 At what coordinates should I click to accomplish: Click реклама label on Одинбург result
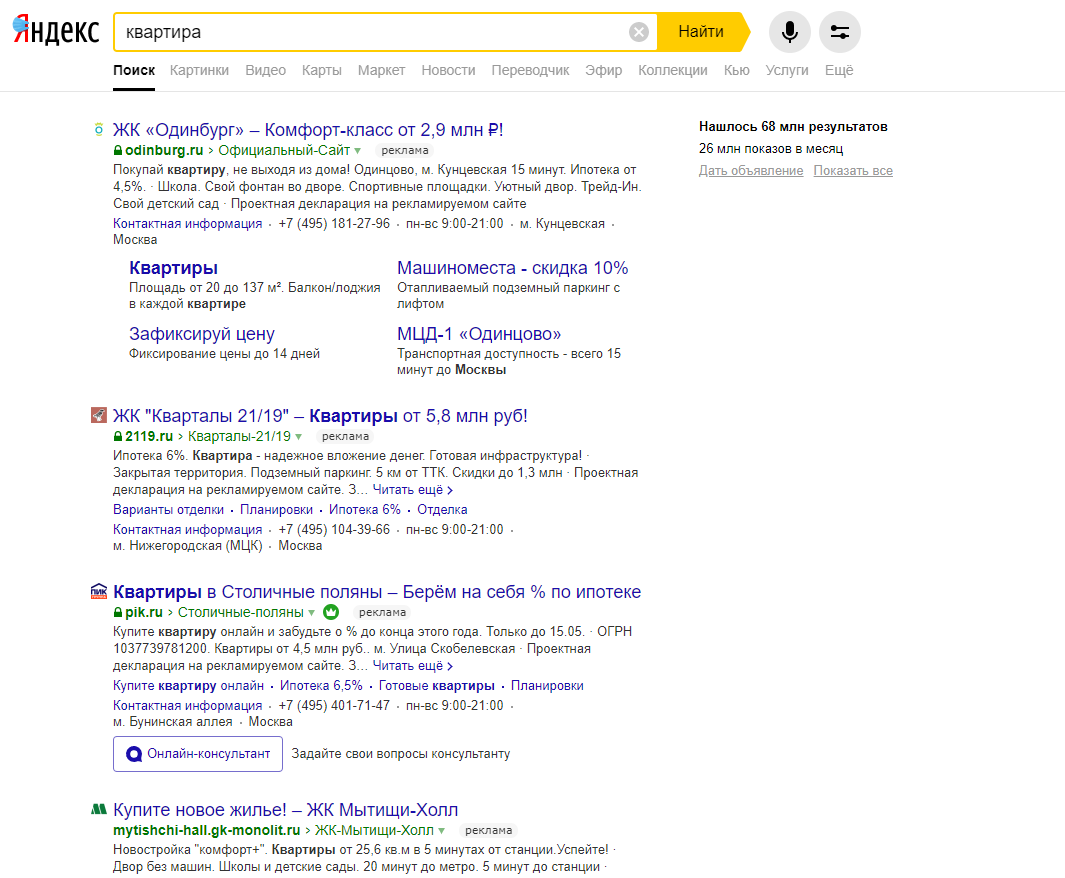tap(405, 150)
